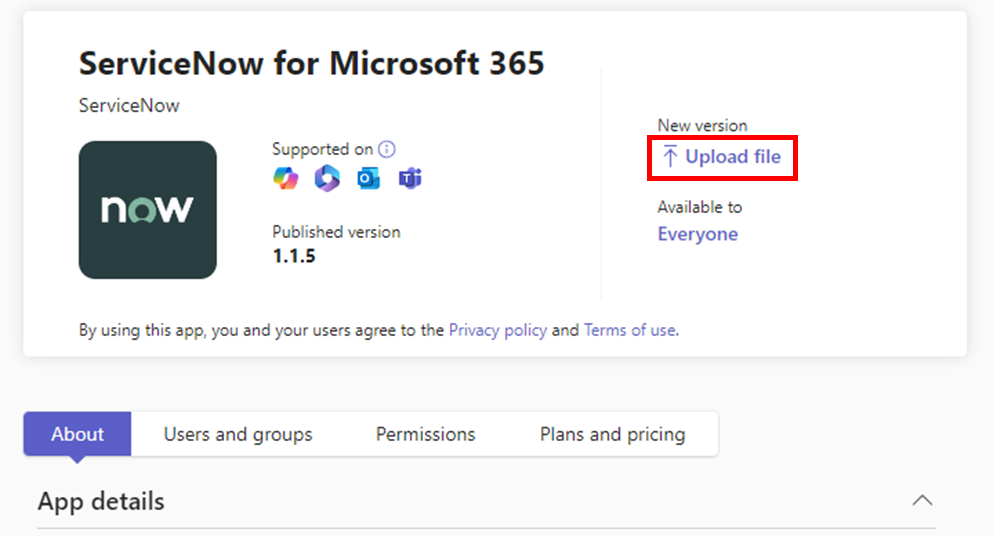Click the Teams supported-on icon
Image resolution: width=993 pixels, height=536 pixels.
click(410, 179)
